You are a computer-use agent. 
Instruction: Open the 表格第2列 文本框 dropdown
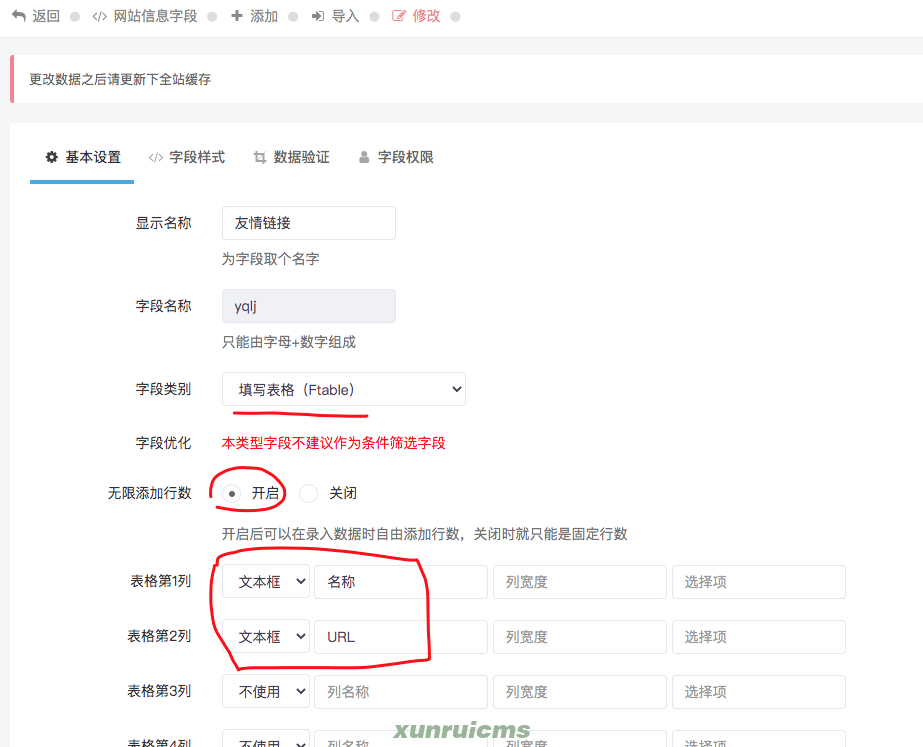265,637
